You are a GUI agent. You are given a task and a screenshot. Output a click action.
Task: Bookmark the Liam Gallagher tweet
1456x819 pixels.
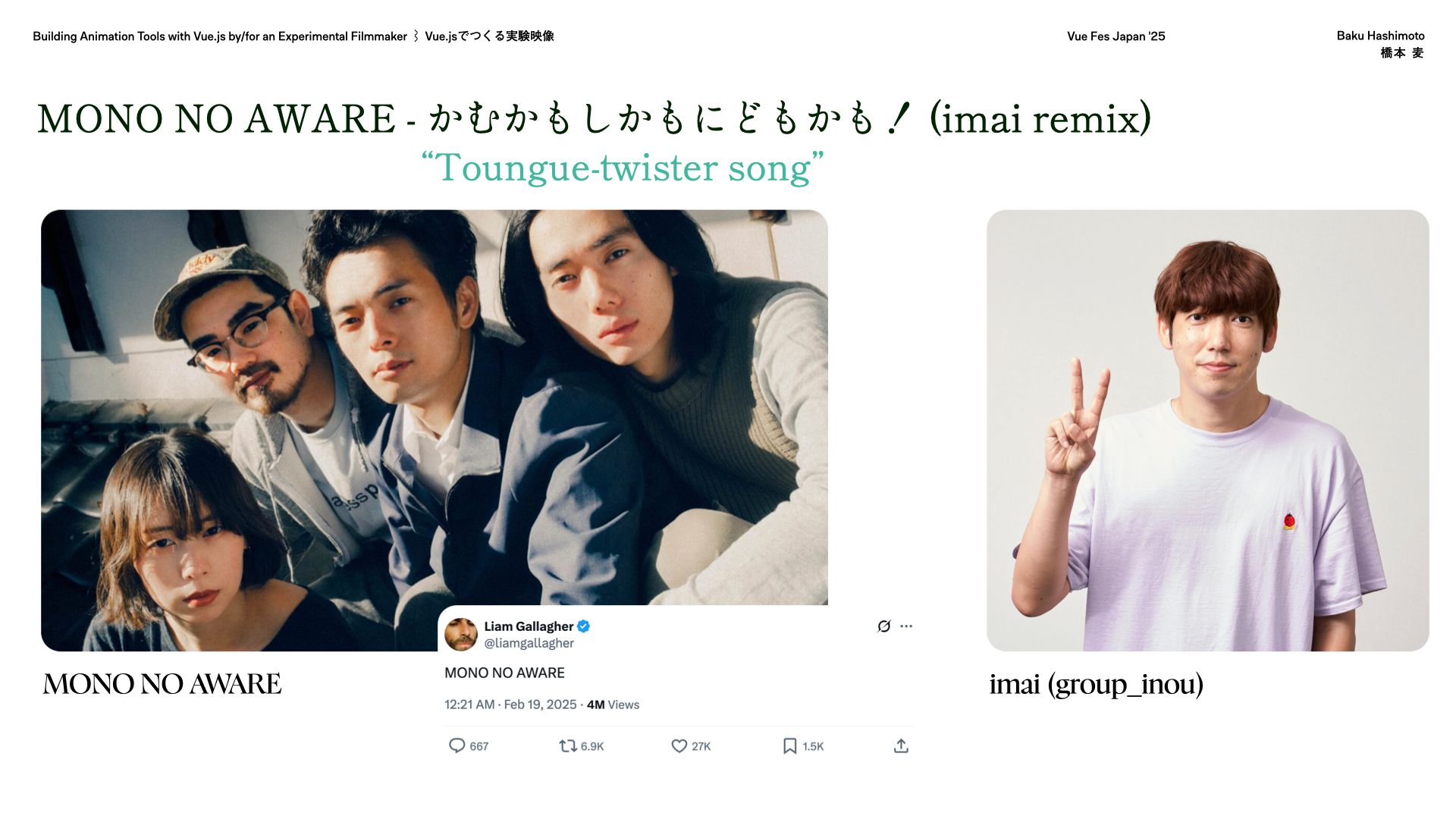(789, 746)
